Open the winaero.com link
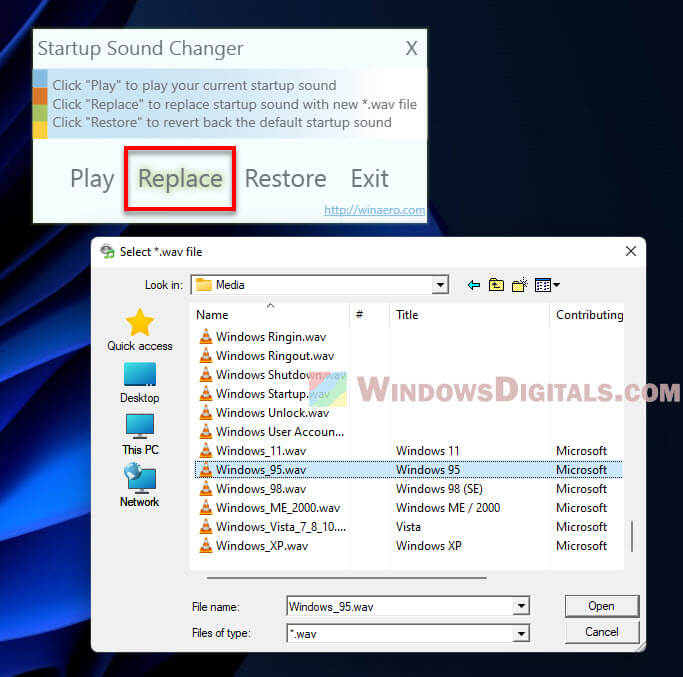Viewport: 683px width, 677px height. [375, 210]
